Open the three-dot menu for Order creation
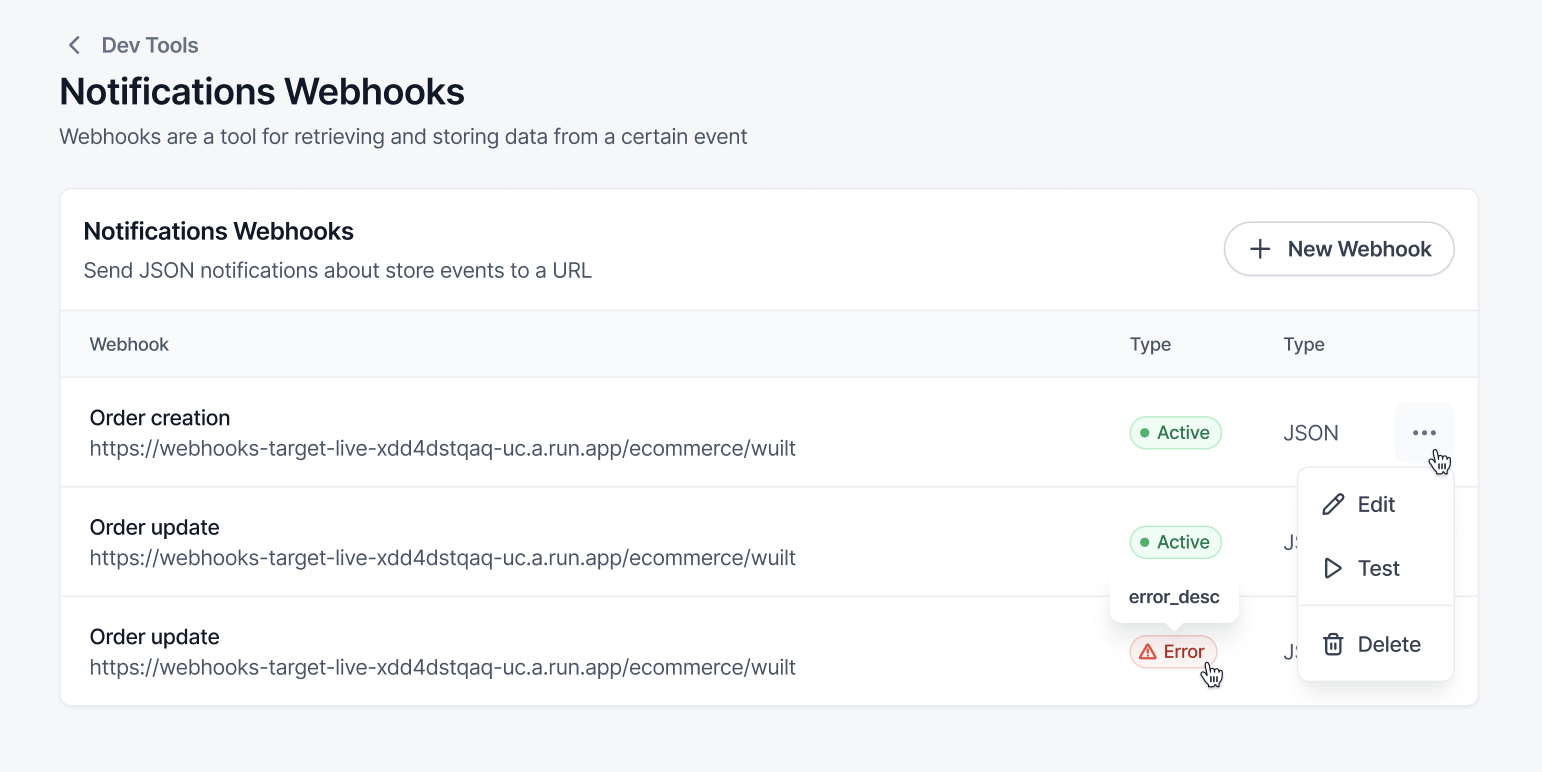Image resolution: width=1542 pixels, height=772 pixels. (1424, 432)
